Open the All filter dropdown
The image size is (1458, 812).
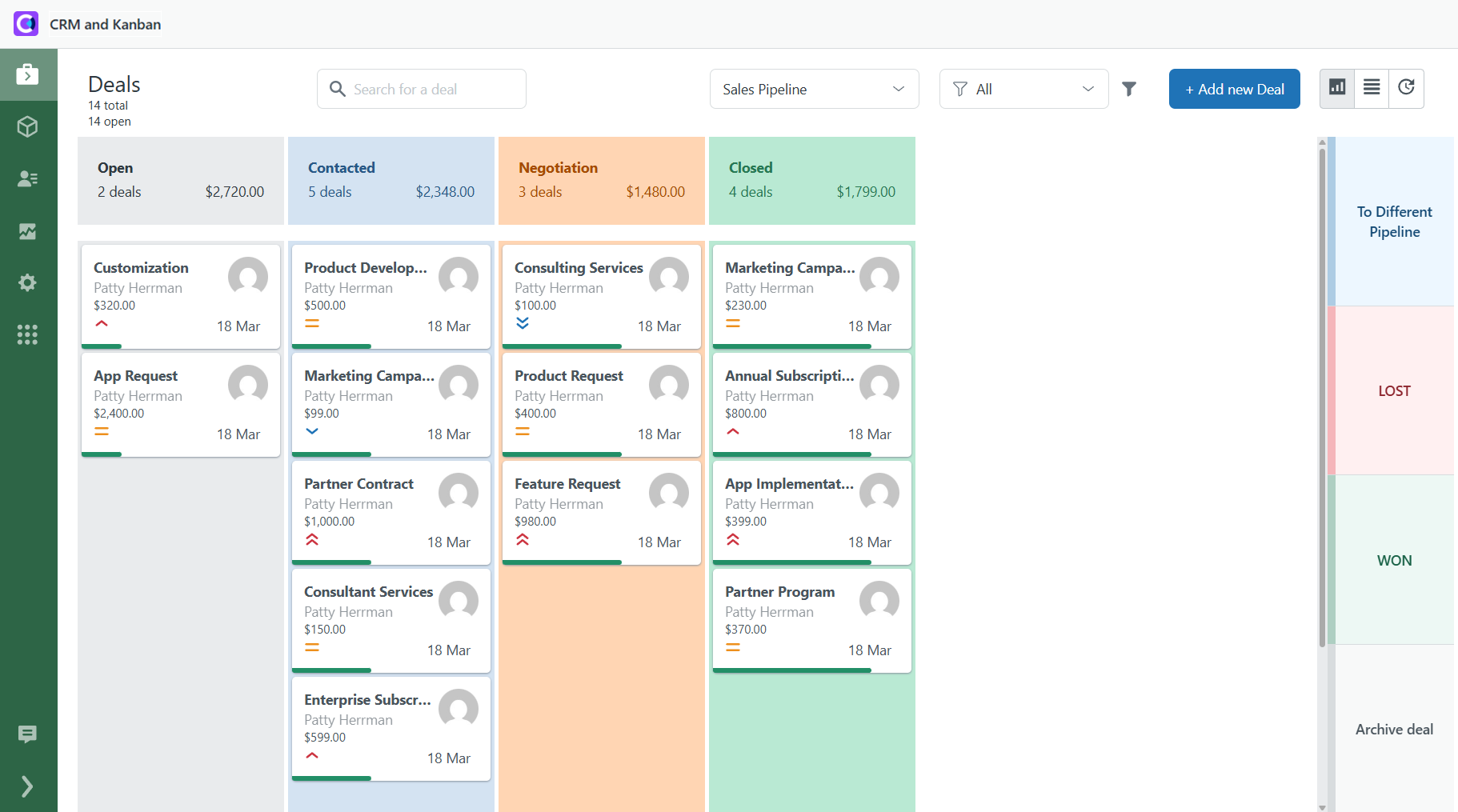pyautogui.click(x=1023, y=89)
